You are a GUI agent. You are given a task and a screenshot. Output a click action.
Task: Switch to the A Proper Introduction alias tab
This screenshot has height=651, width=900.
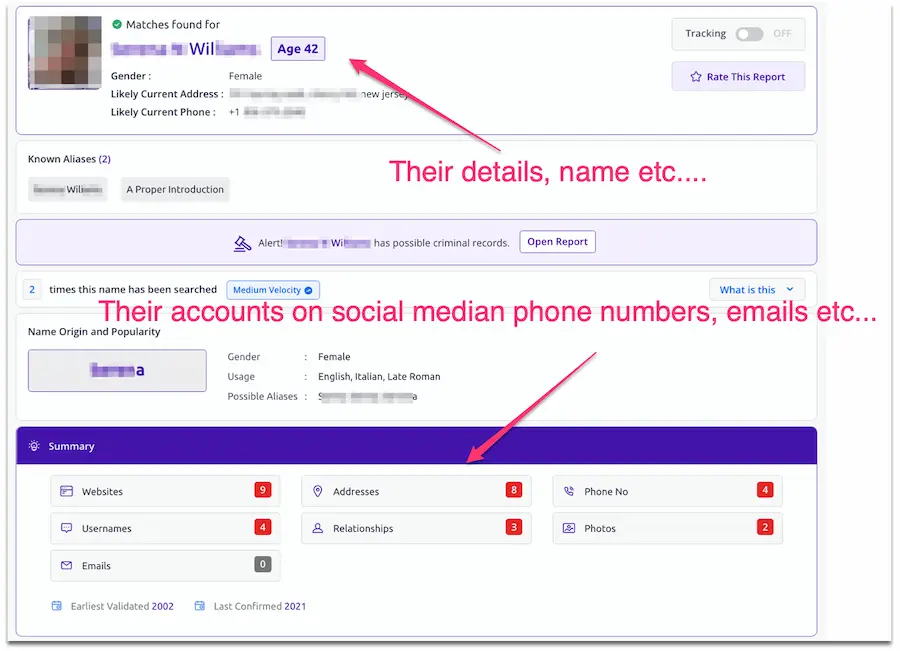pos(174,189)
